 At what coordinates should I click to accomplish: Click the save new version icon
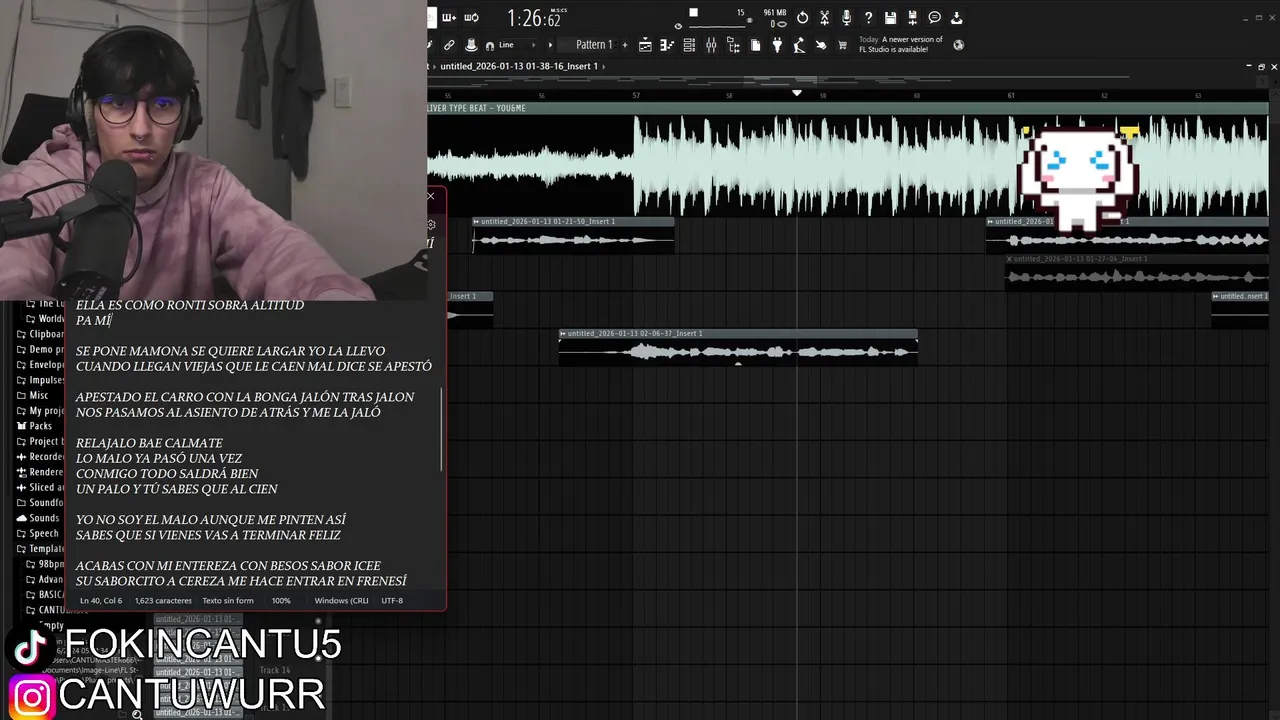pos(912,18)
